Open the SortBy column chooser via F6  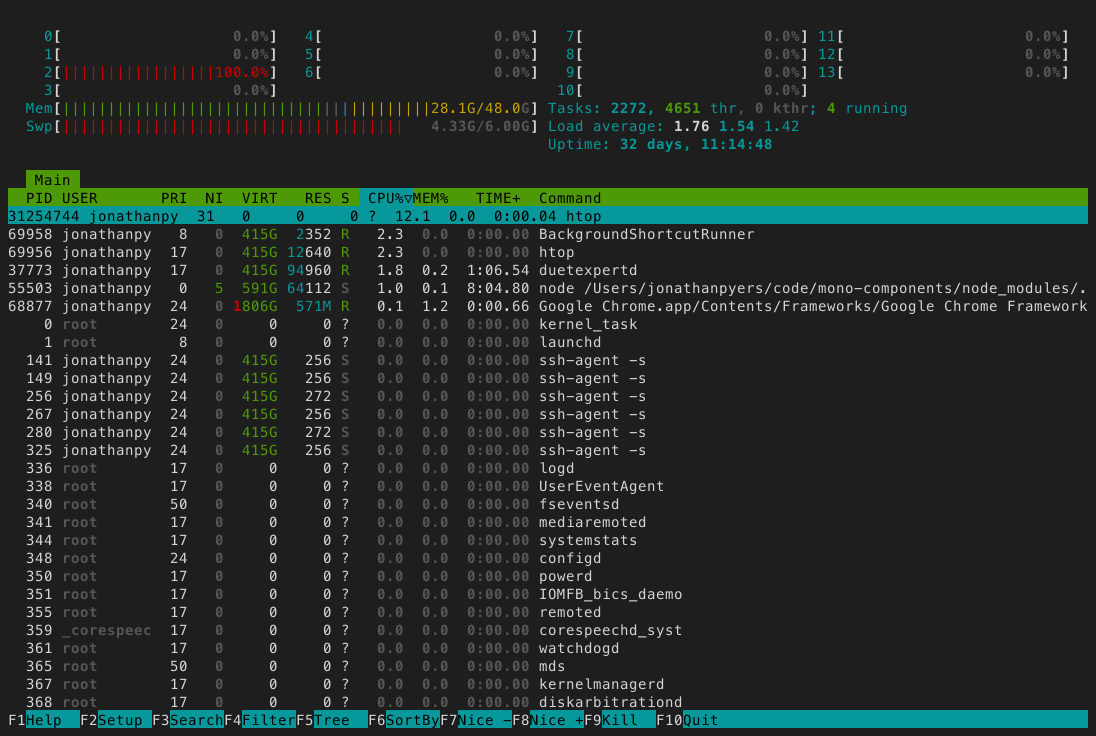click(405, 719)
